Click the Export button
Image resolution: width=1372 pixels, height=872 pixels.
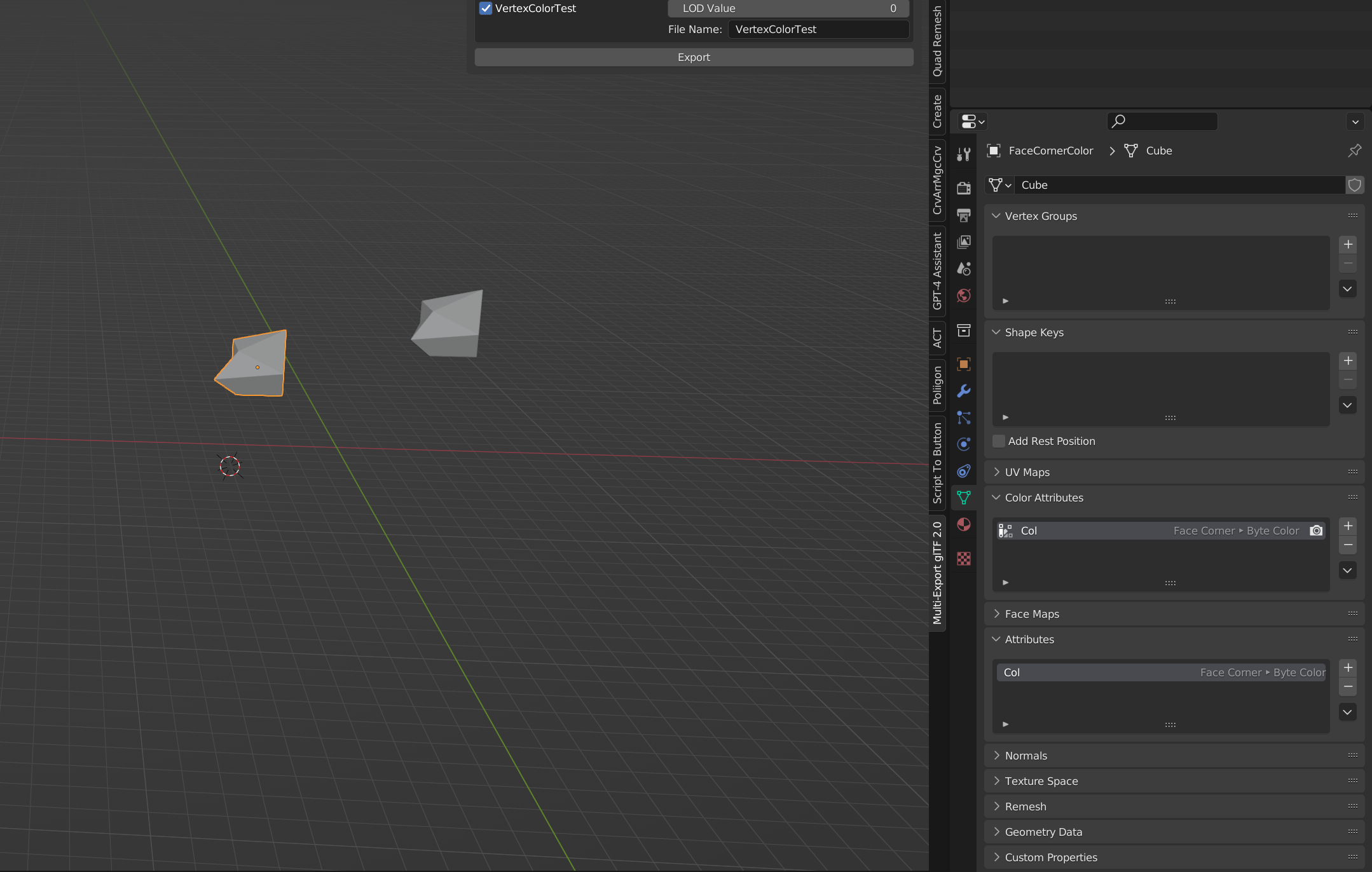click(693, 57)
